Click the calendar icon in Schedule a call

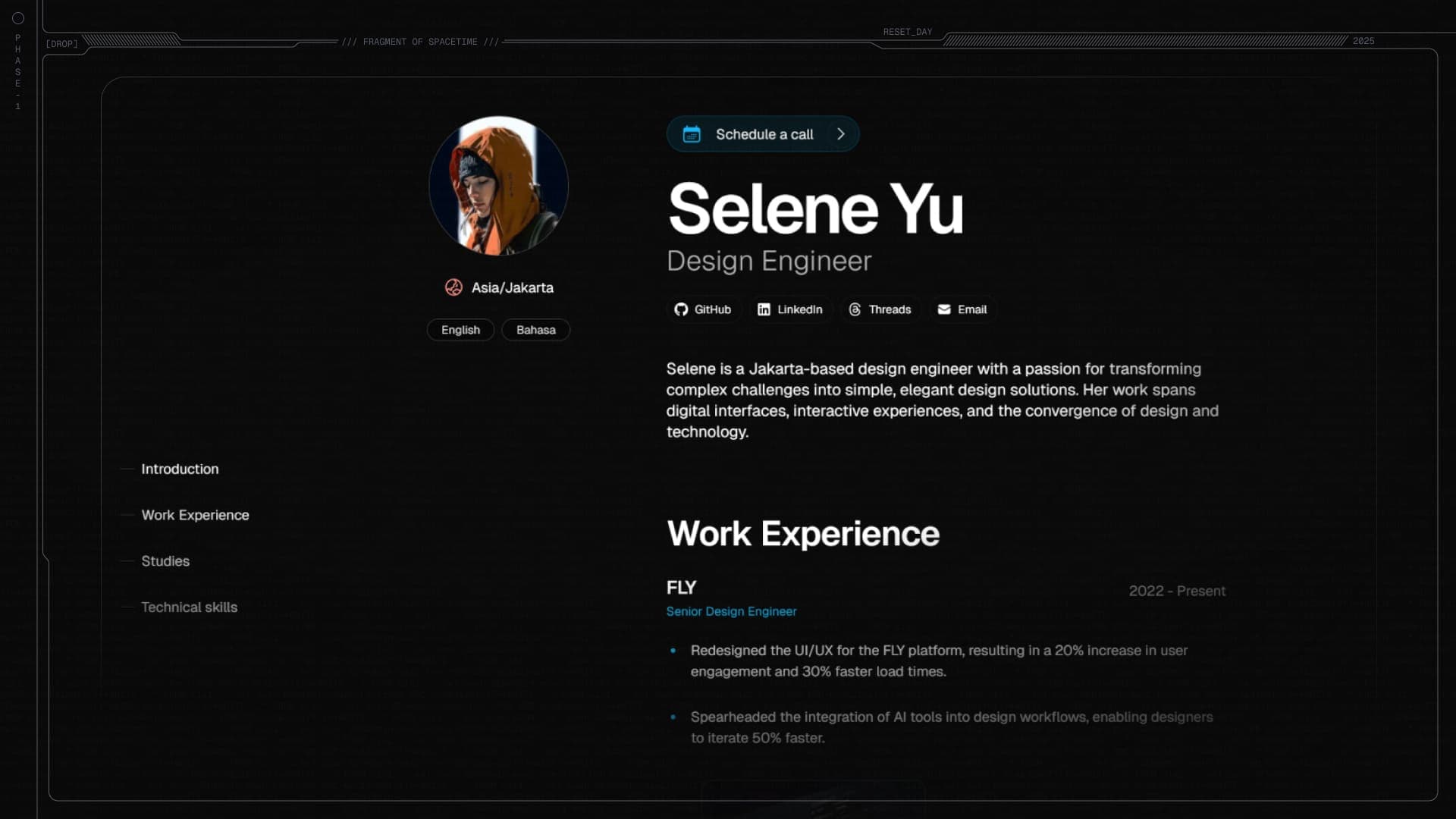click(691, 134)
